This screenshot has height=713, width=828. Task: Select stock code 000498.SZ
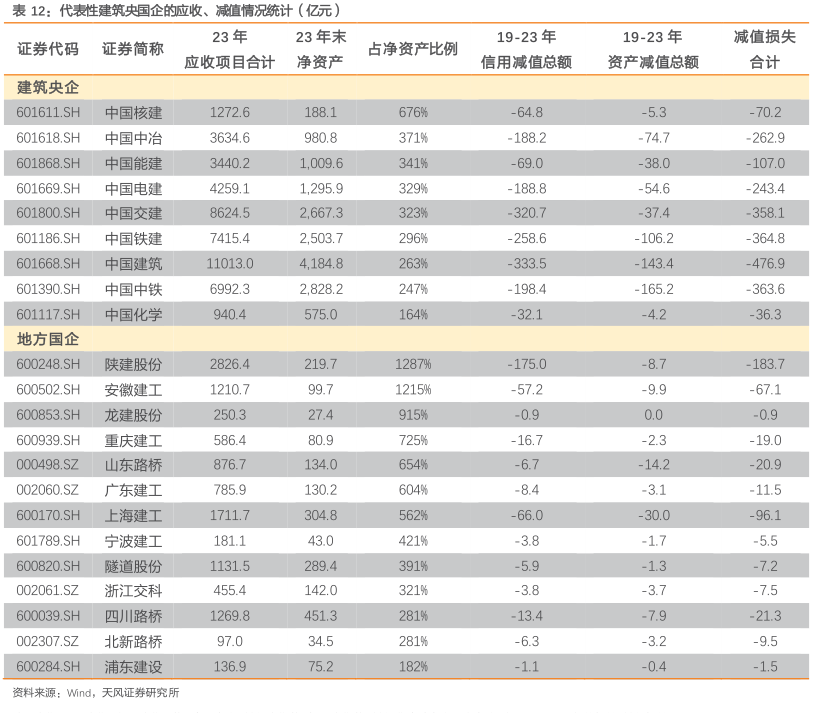[x=48, y=465]
